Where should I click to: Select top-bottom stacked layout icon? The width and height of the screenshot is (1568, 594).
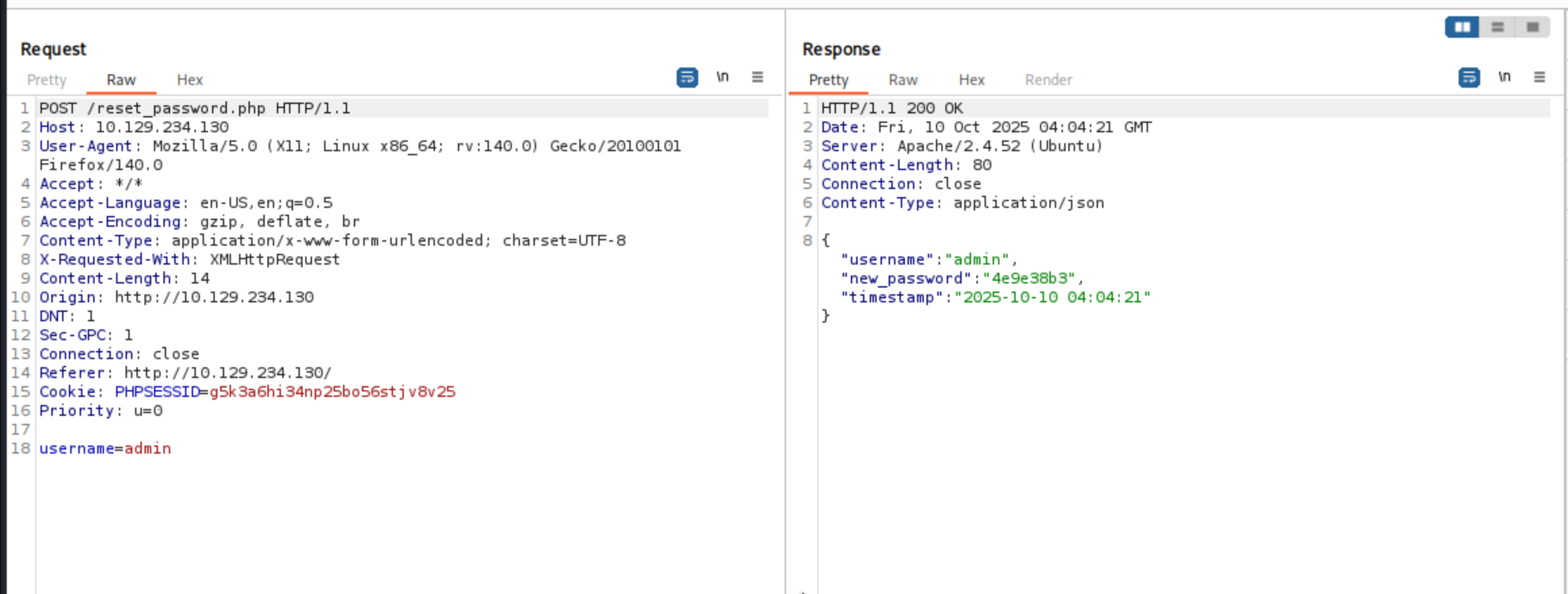click(1497, 27)
